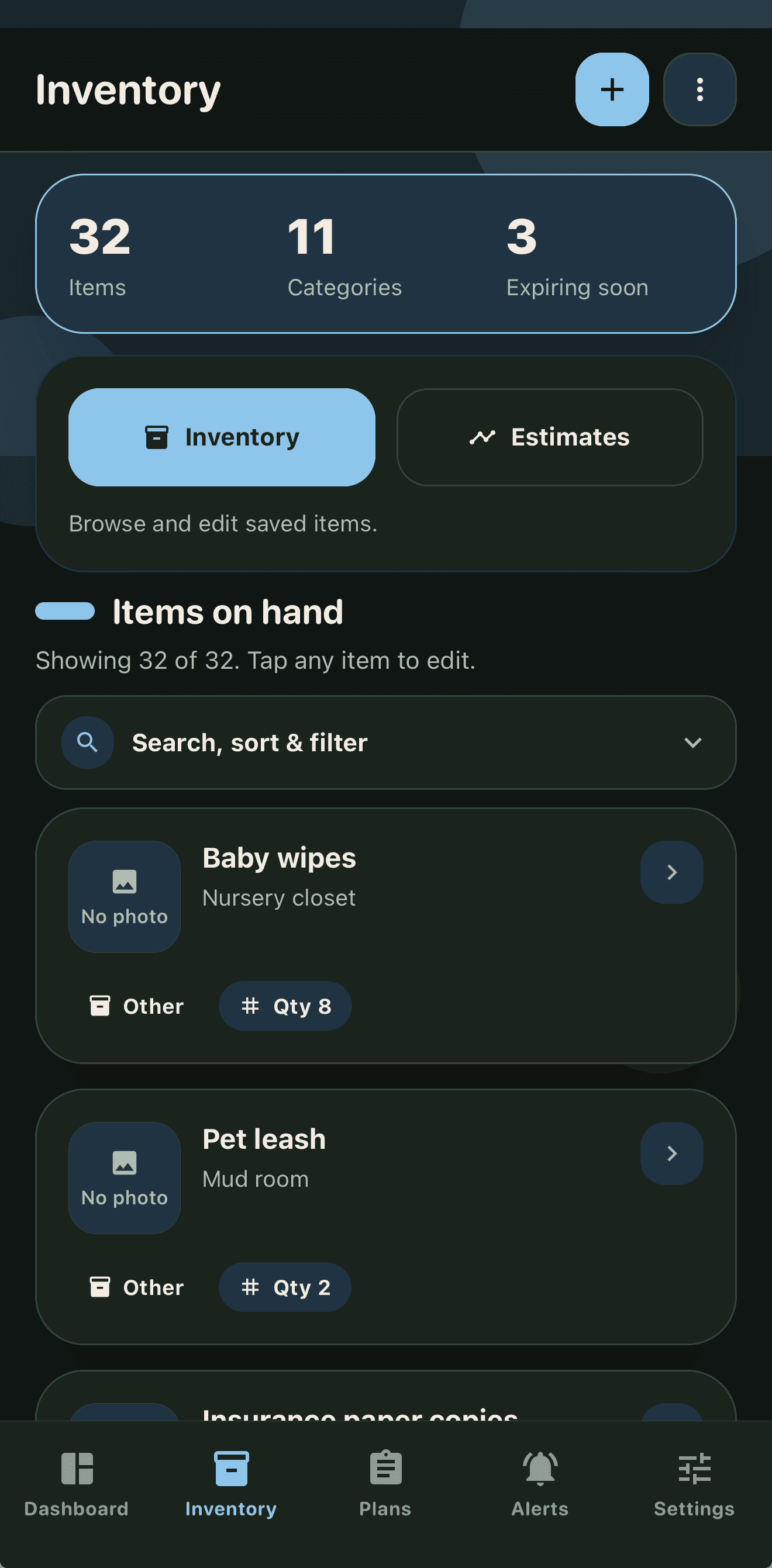
Task: Click the Other category chip on Baby wipes
Action: (x=136, y=1006)
